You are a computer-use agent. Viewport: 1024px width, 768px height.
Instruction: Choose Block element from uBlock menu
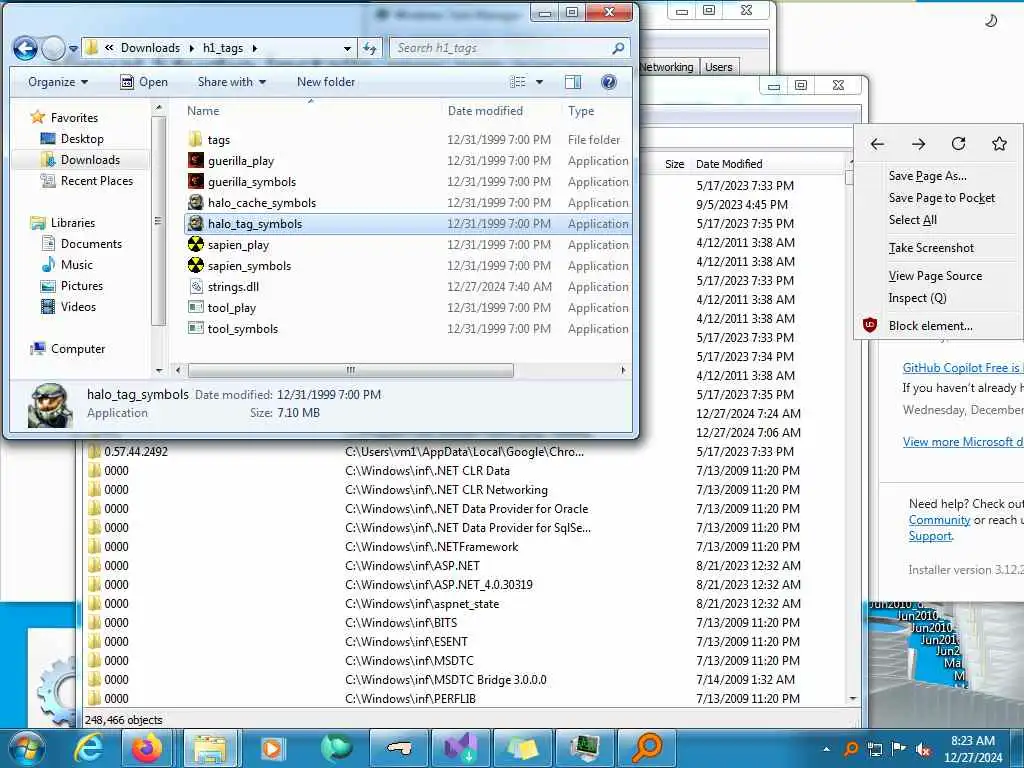[x=930, y=325]
